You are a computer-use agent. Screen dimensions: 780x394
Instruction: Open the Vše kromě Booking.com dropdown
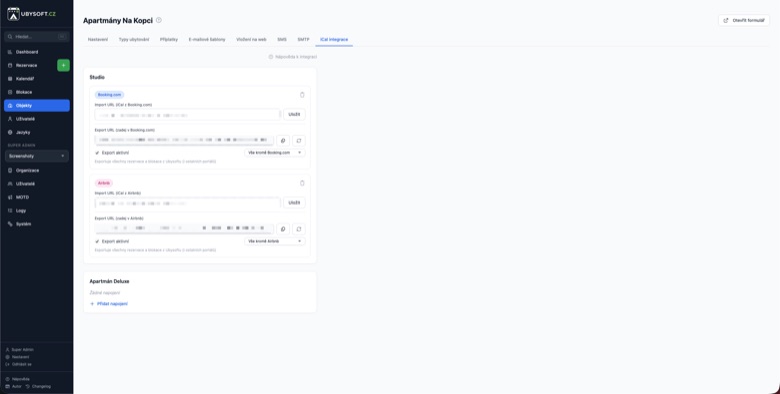(x=275, y=153)
